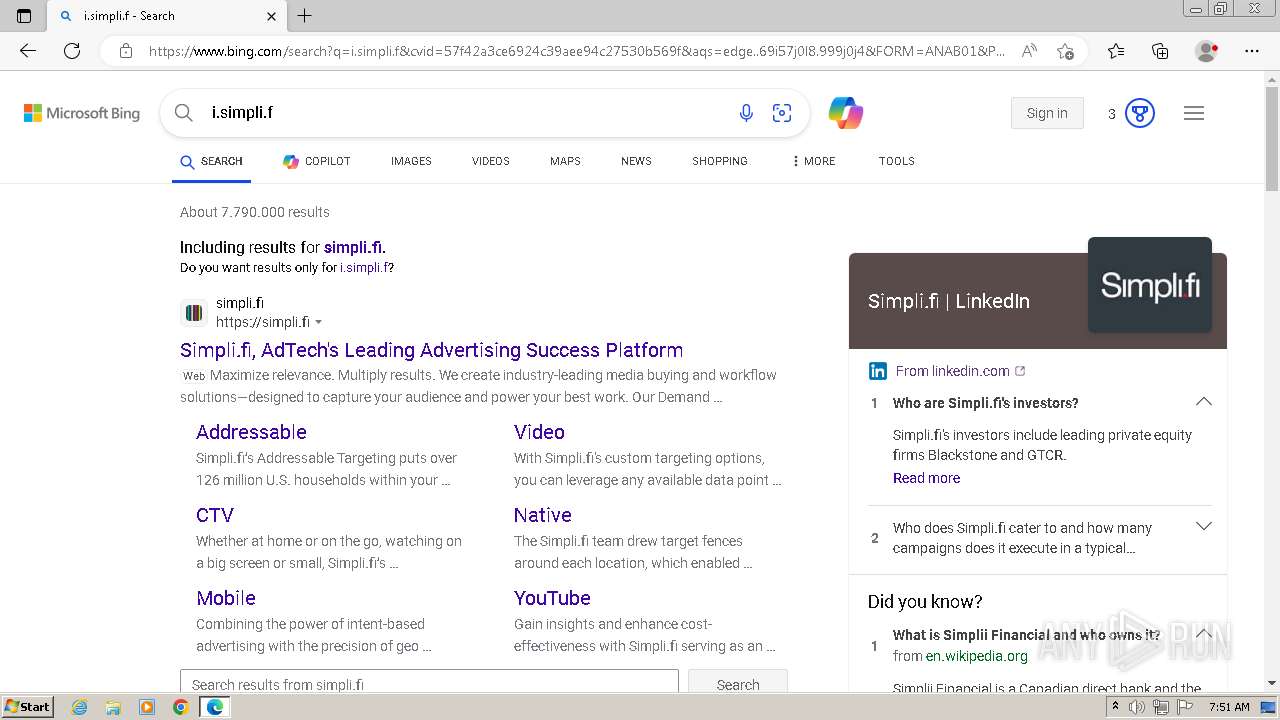1280x720 pixels.
Task: Open the tab actions menu icon
Action: (24, 16)
